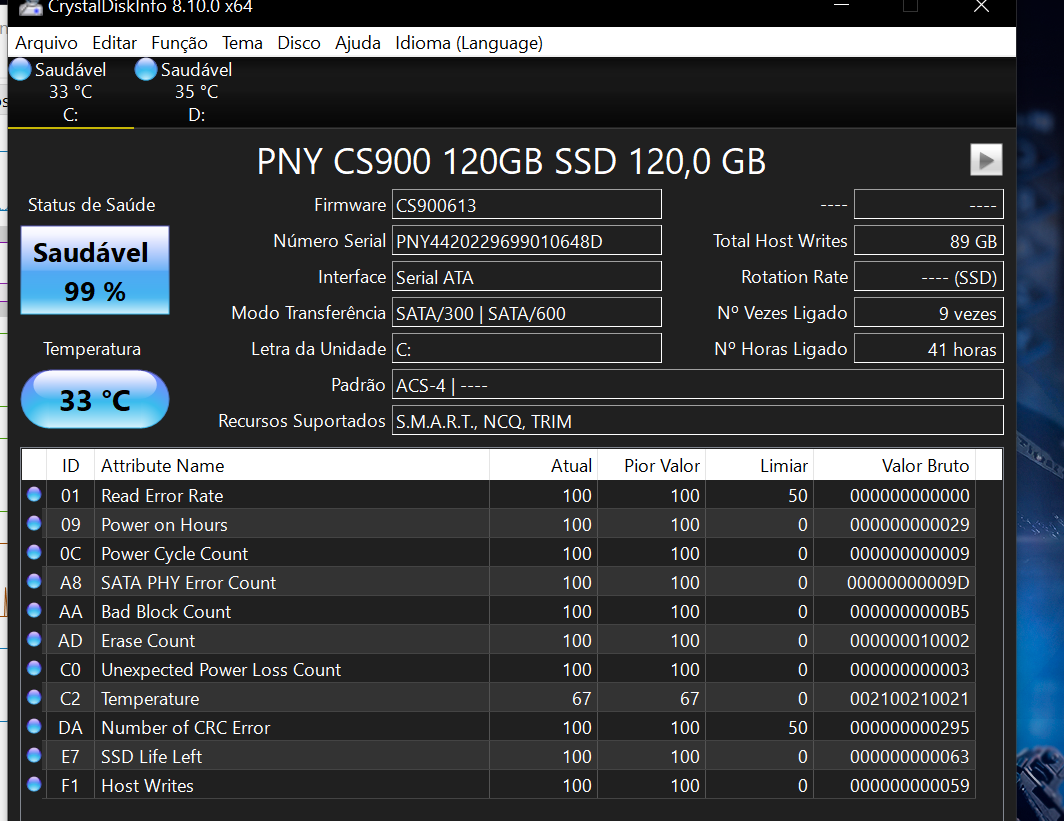Click the Recursos Suportados field
Screen dimensions: 1064x821
tap(698, 421)
